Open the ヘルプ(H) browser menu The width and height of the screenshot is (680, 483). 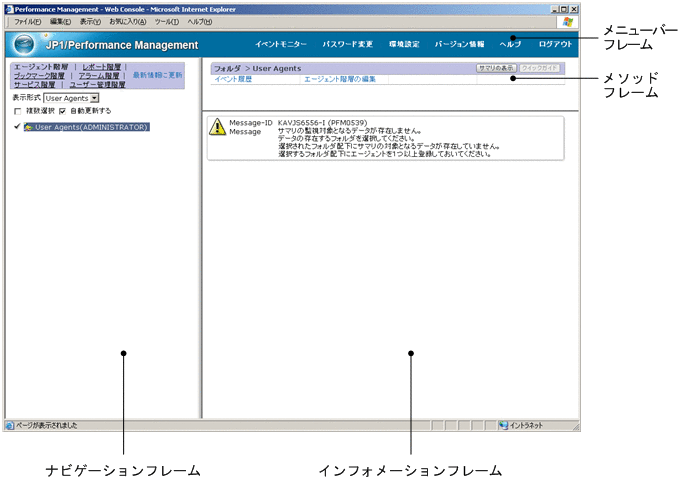(199, 22)
